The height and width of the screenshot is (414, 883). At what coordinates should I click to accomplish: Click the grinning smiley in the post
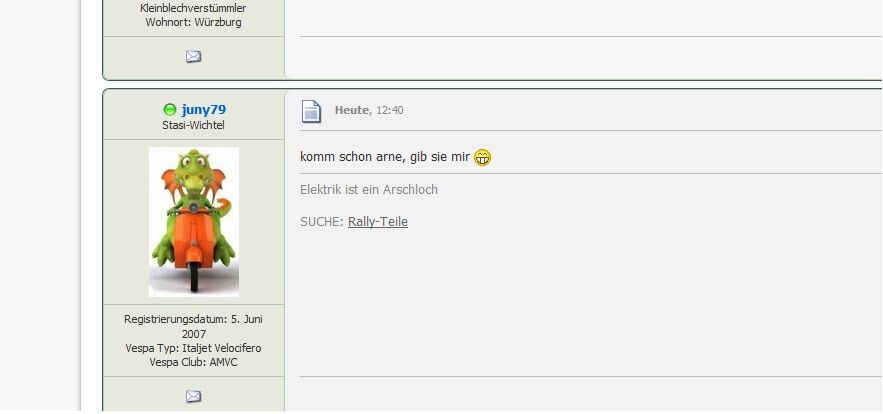482,157
